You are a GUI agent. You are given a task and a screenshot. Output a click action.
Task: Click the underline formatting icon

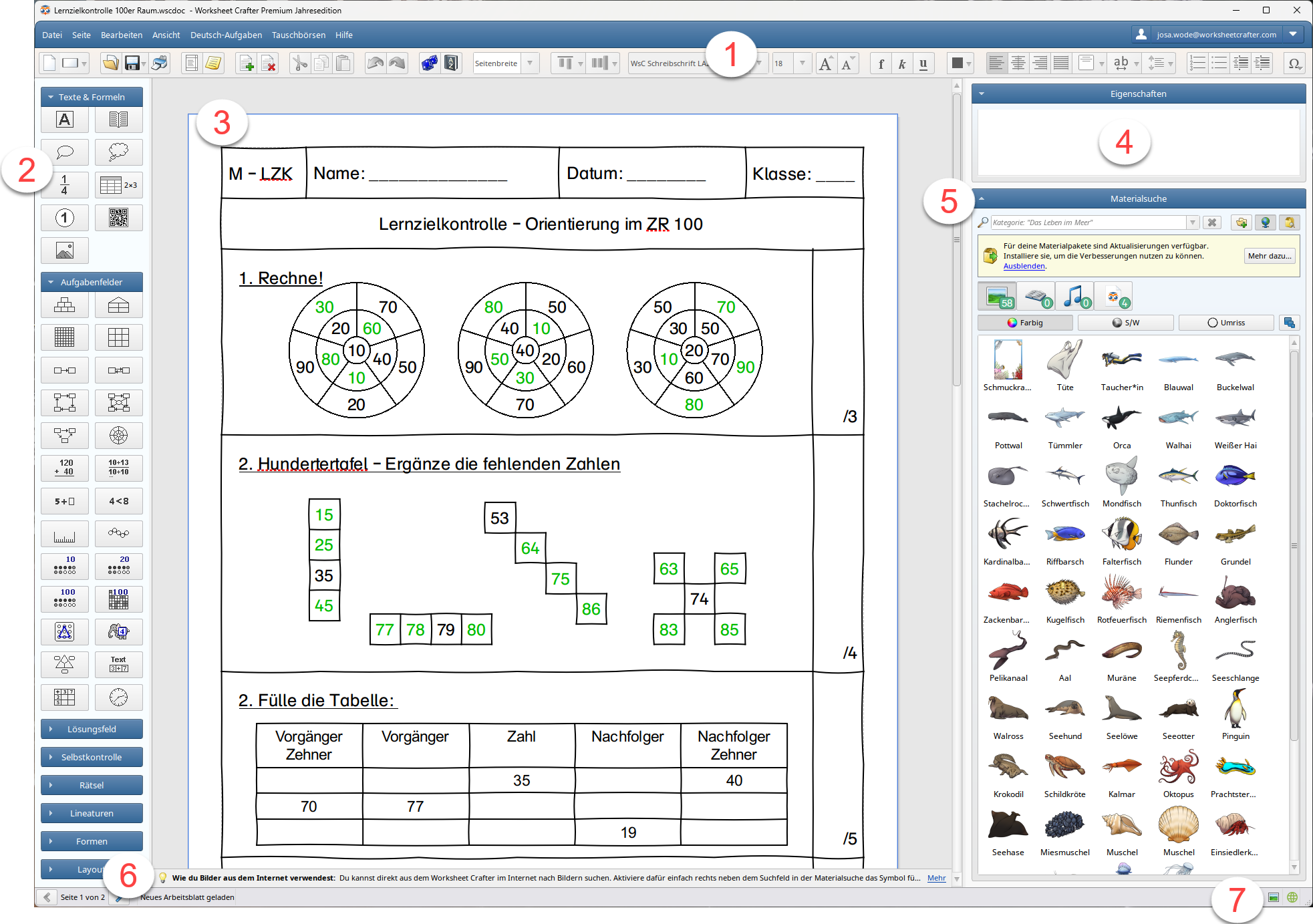click(x=922, y=63)
